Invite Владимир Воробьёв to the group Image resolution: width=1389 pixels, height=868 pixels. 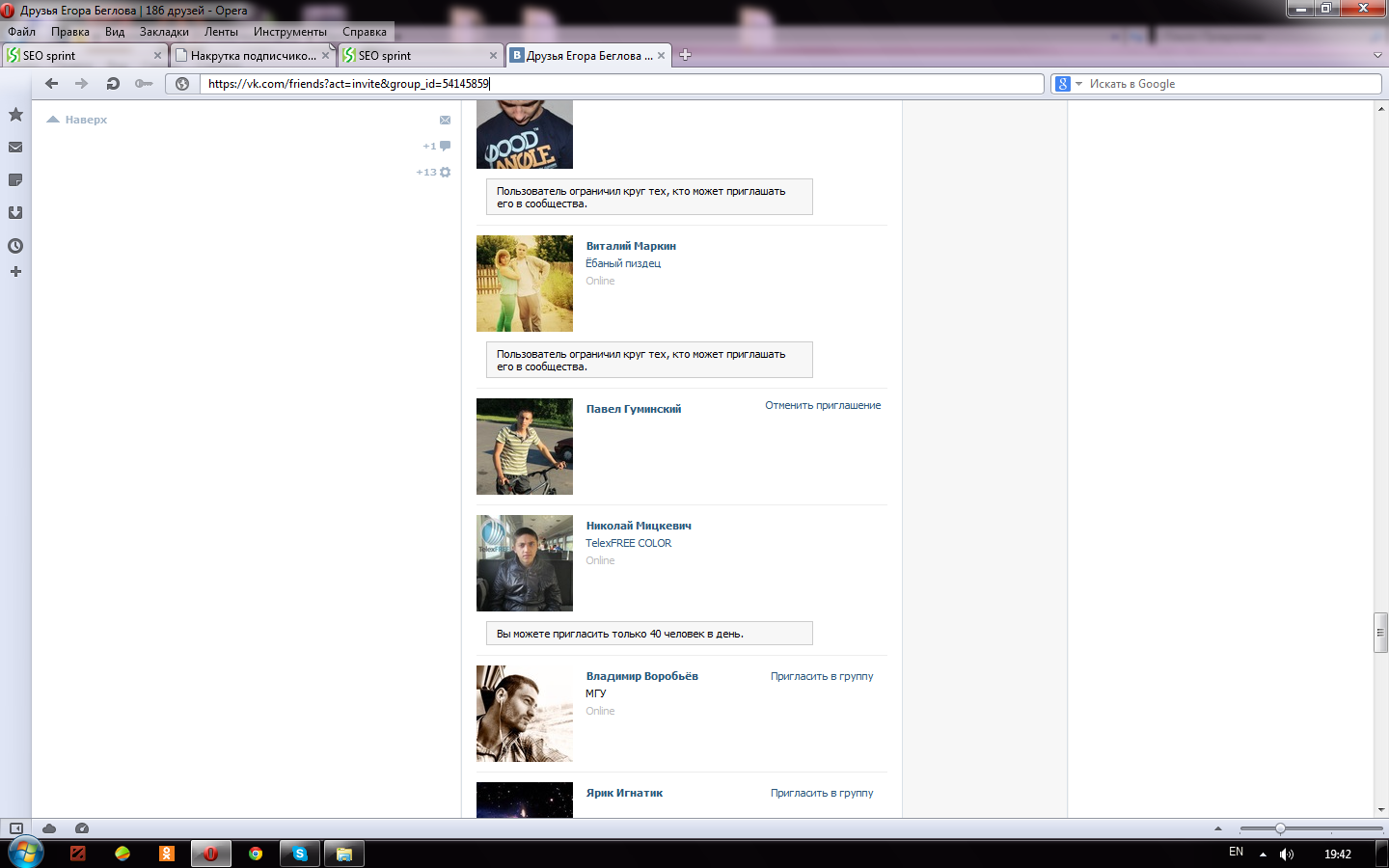point(822,677)
